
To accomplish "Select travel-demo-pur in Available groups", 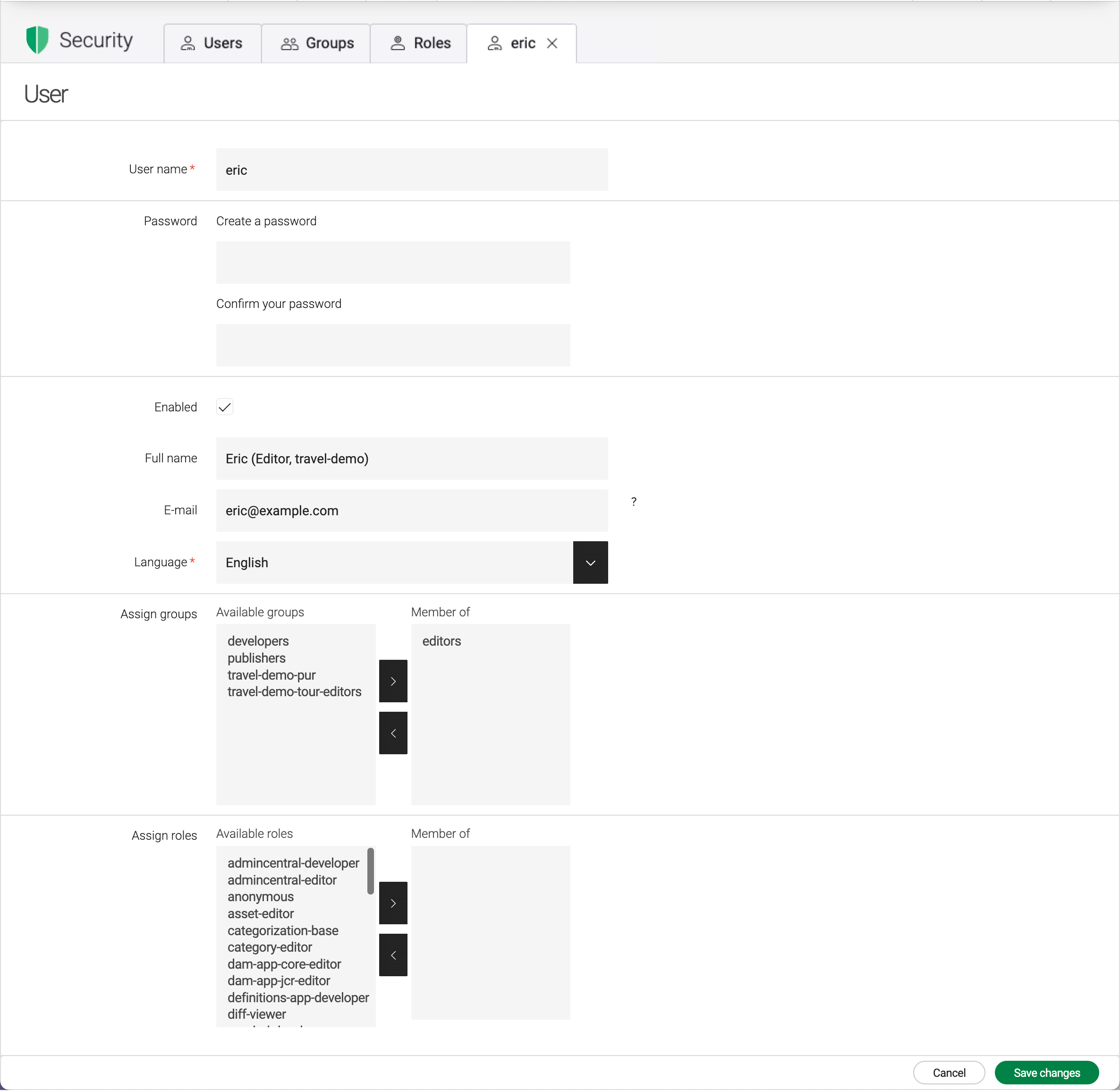I will click(x=271, y=675).
